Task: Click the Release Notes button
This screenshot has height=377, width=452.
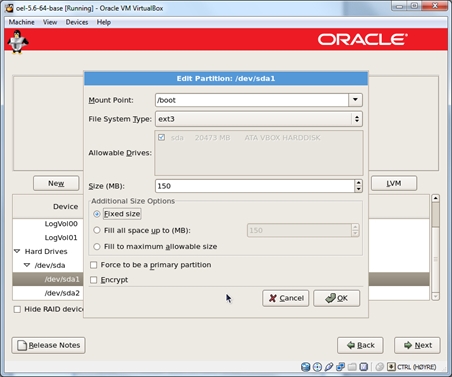Action: coord(48,345)
